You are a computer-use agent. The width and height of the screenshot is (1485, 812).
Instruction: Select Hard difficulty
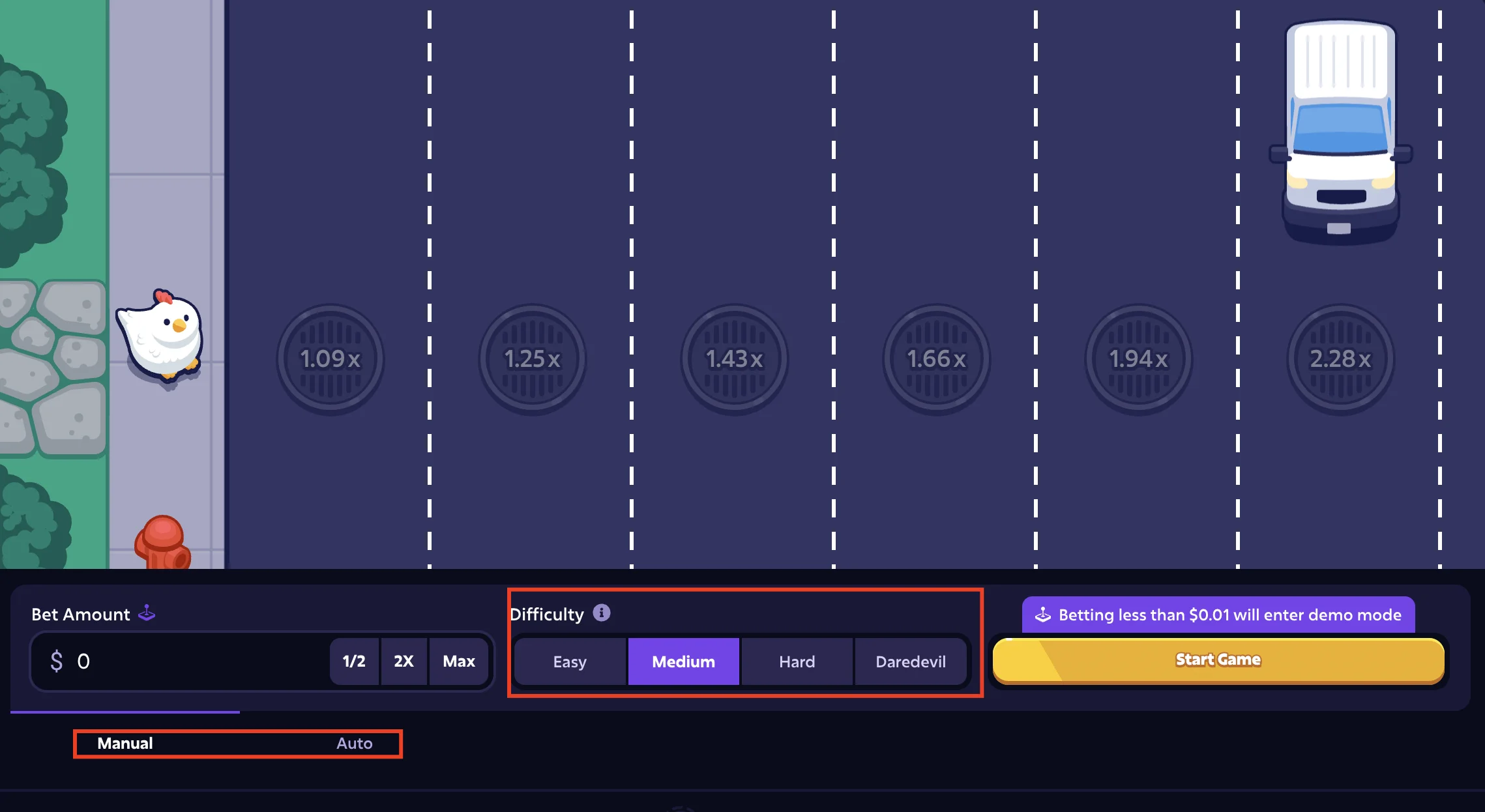[x=797, y=661]
